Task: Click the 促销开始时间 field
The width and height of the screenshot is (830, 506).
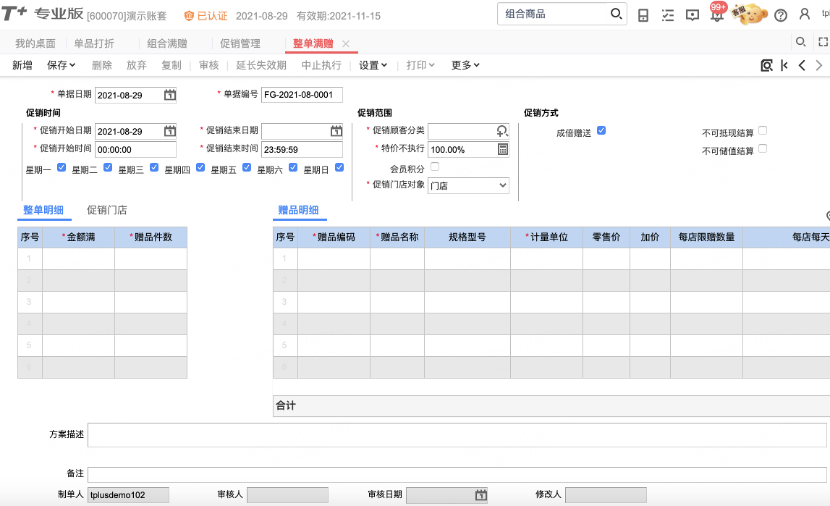Action: tap(136, 150)
